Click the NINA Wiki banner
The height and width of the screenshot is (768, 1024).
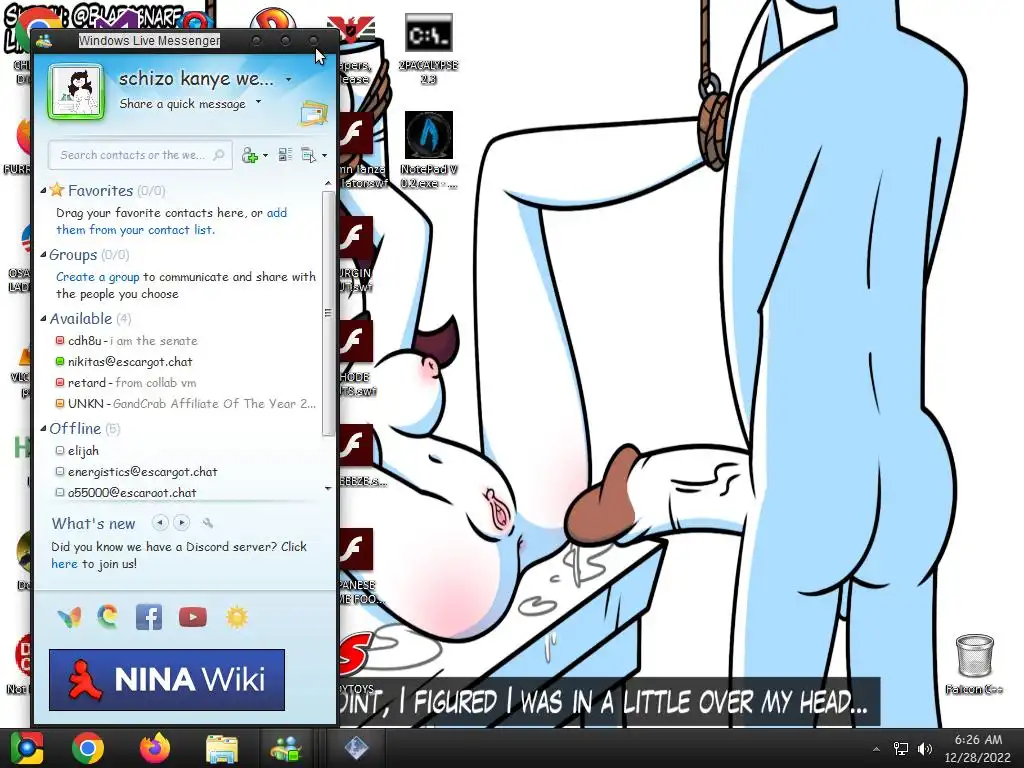(x=167, y=680)
